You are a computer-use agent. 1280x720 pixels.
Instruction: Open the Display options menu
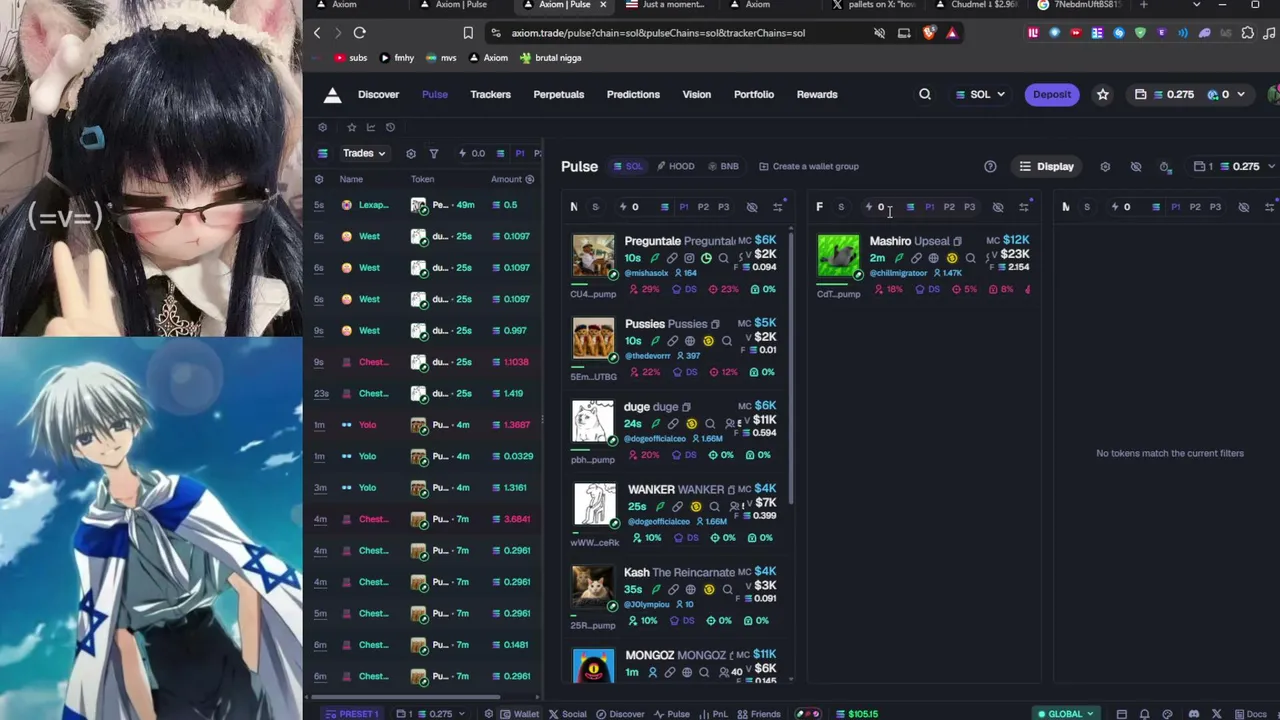(x=1046, y=167)
